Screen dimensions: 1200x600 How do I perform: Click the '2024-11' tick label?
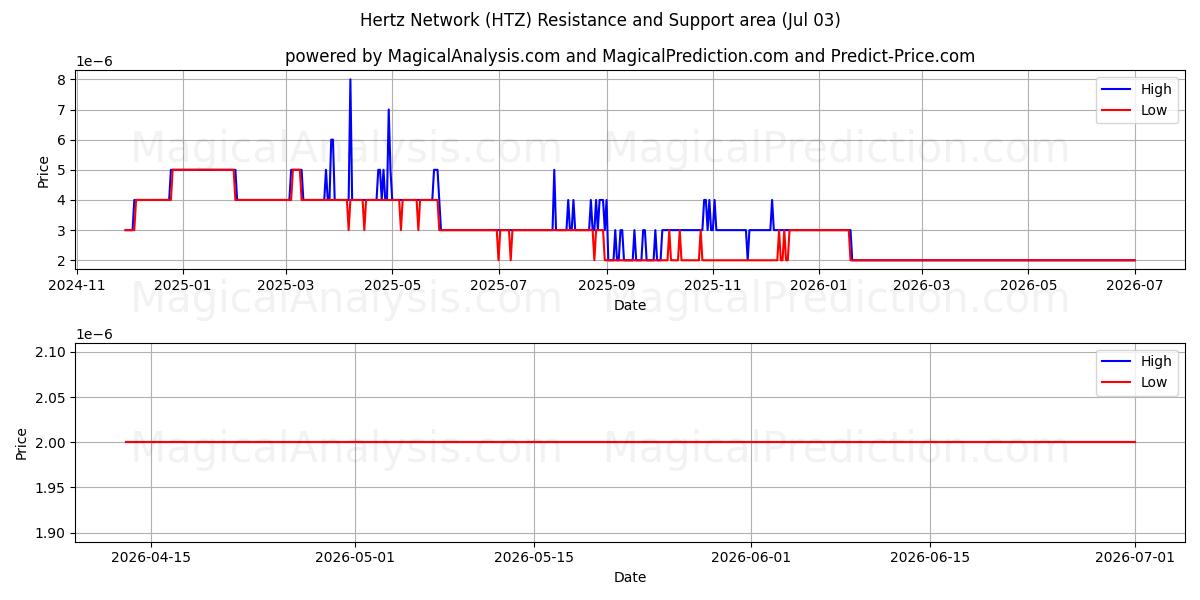78,285
